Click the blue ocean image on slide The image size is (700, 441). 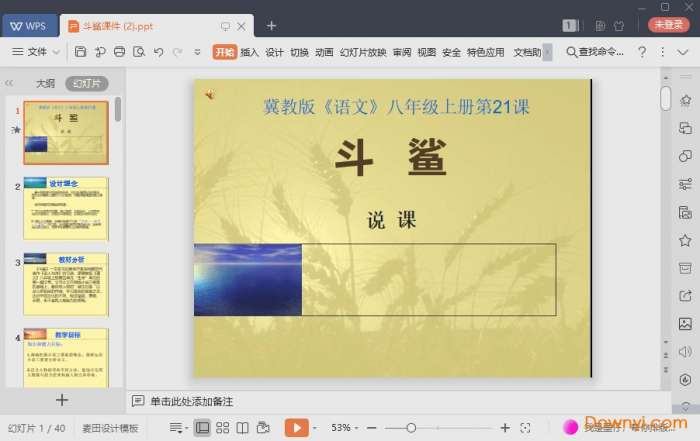[248, 280]
